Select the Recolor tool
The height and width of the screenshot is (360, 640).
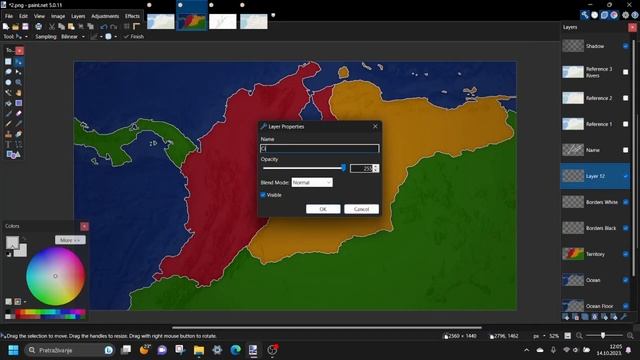pos(18,134)
